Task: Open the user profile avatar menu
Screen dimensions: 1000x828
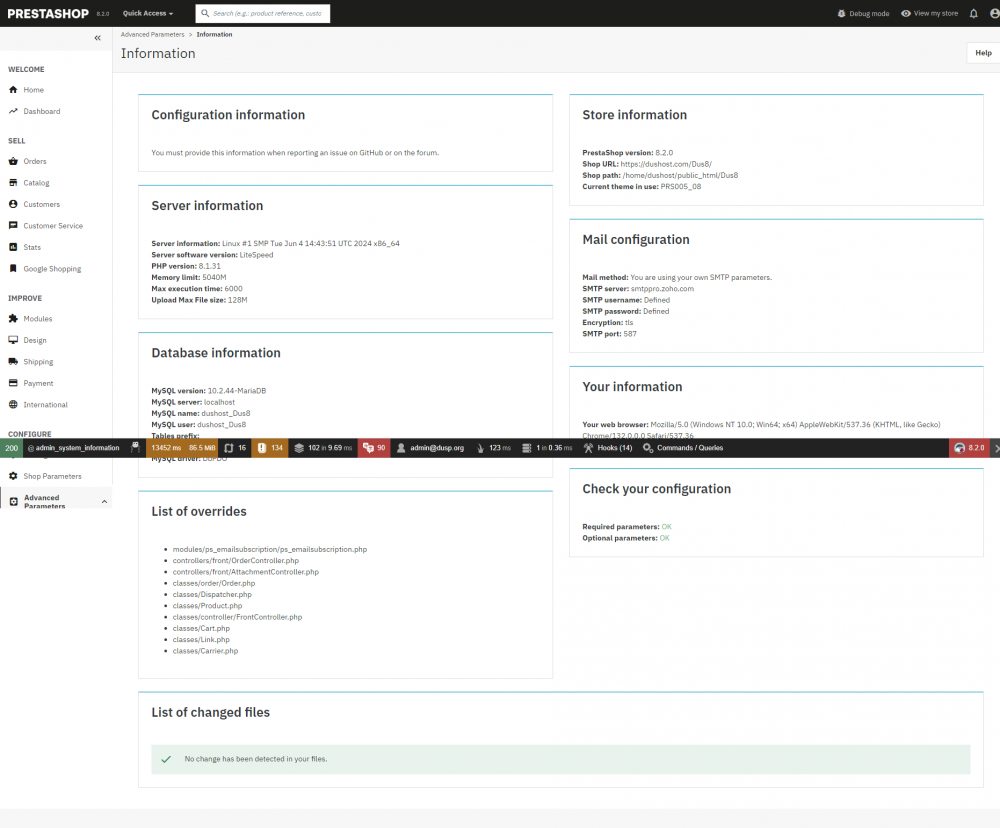Action: pyautogui.click(x=994, y=13)
